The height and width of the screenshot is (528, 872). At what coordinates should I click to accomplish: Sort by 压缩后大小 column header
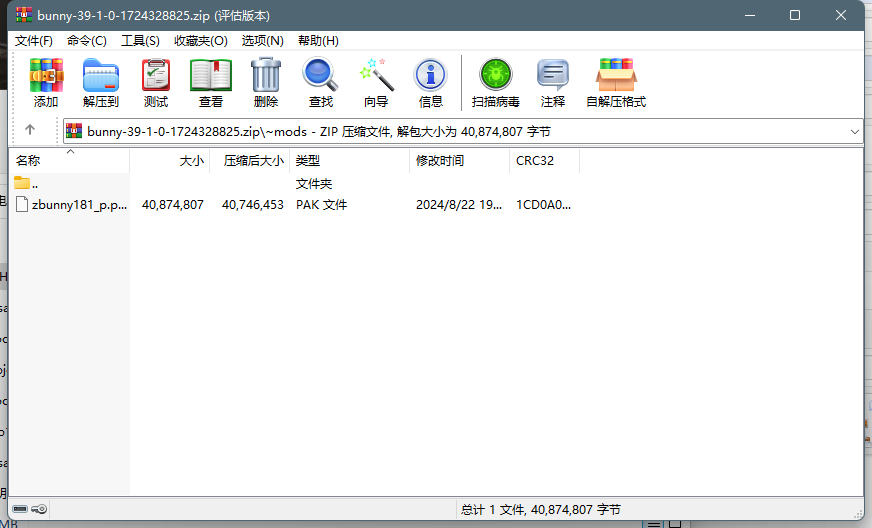(x=250, y=161)
